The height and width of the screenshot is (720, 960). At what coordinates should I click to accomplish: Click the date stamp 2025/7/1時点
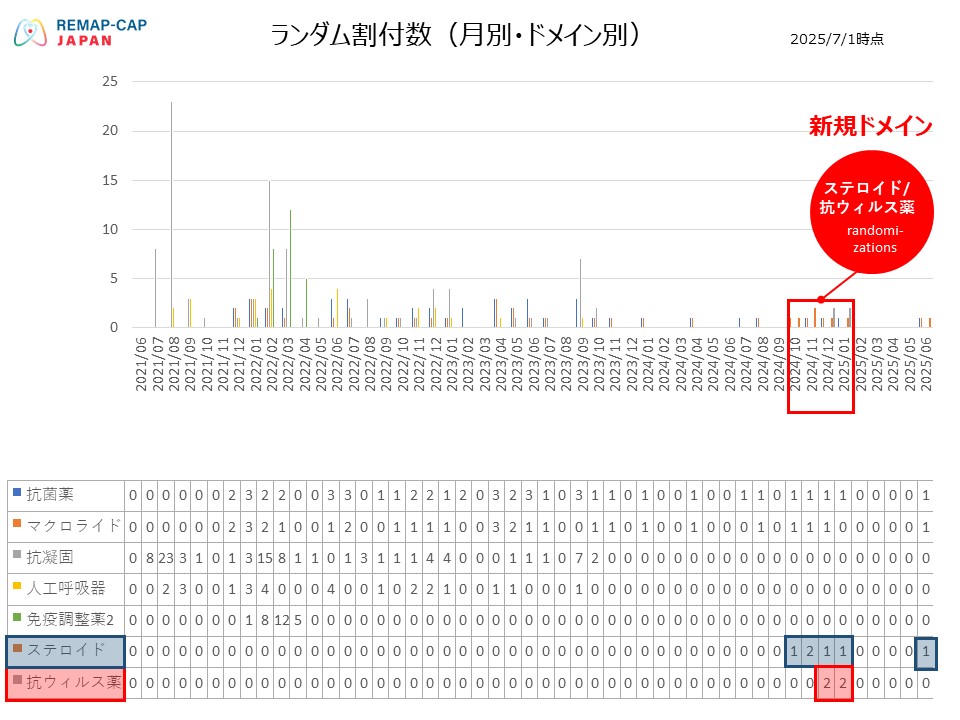(x=837, y=39)
